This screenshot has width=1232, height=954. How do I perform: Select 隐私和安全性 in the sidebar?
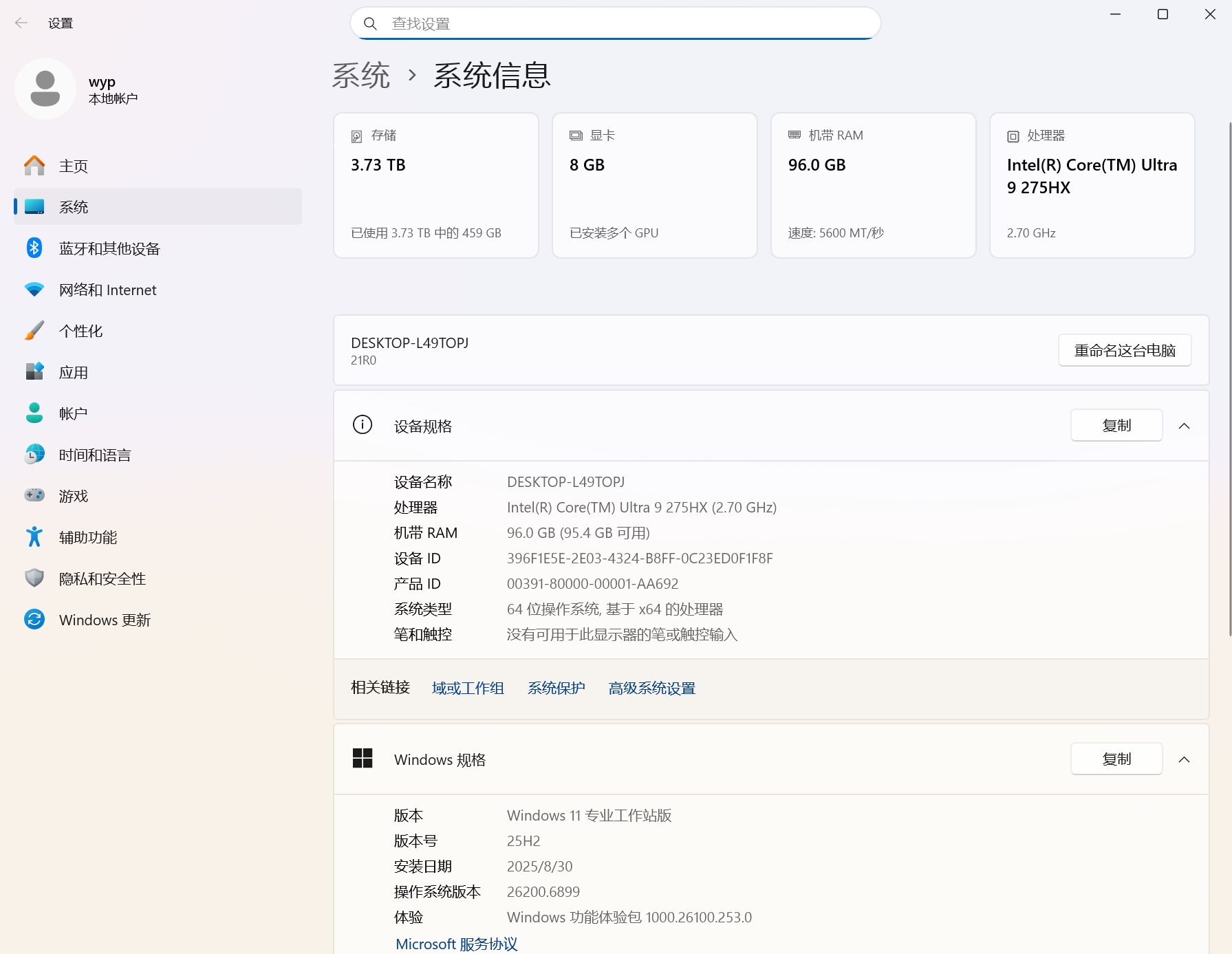[x=158, y=578]
